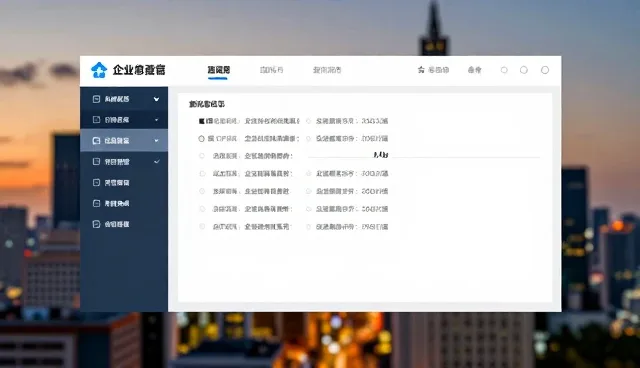Click the second sidebar item's icon

tap(96, 120)
